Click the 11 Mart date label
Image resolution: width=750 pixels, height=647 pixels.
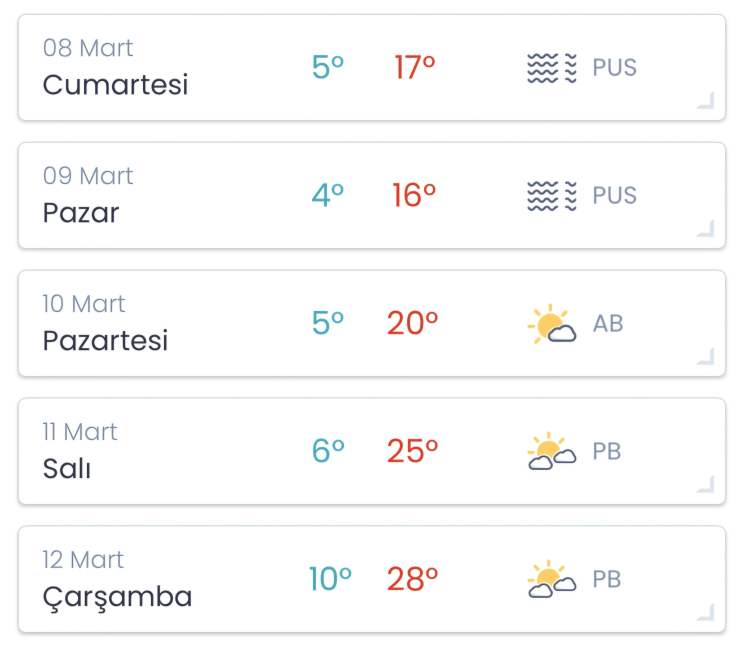[80, 432]
